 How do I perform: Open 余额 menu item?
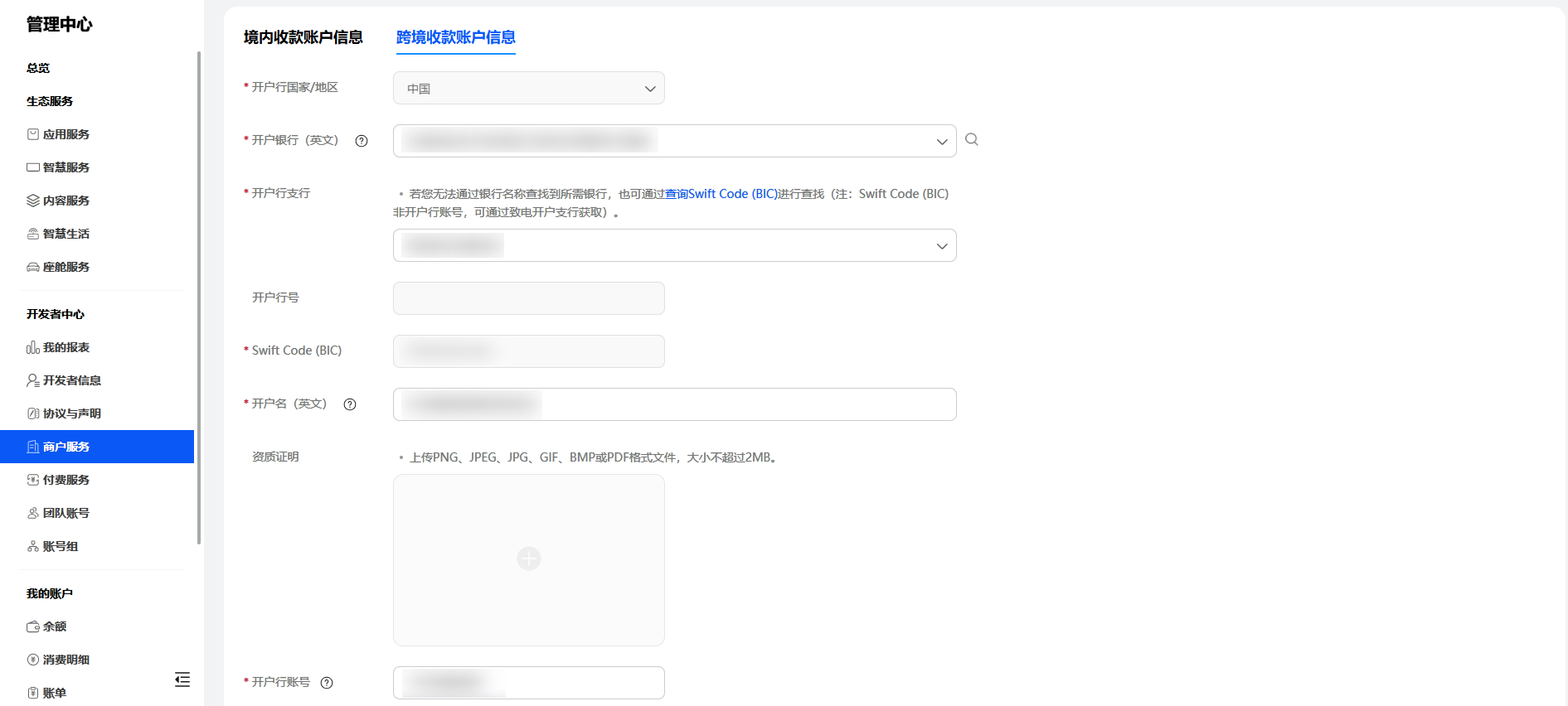pos(55,626)
